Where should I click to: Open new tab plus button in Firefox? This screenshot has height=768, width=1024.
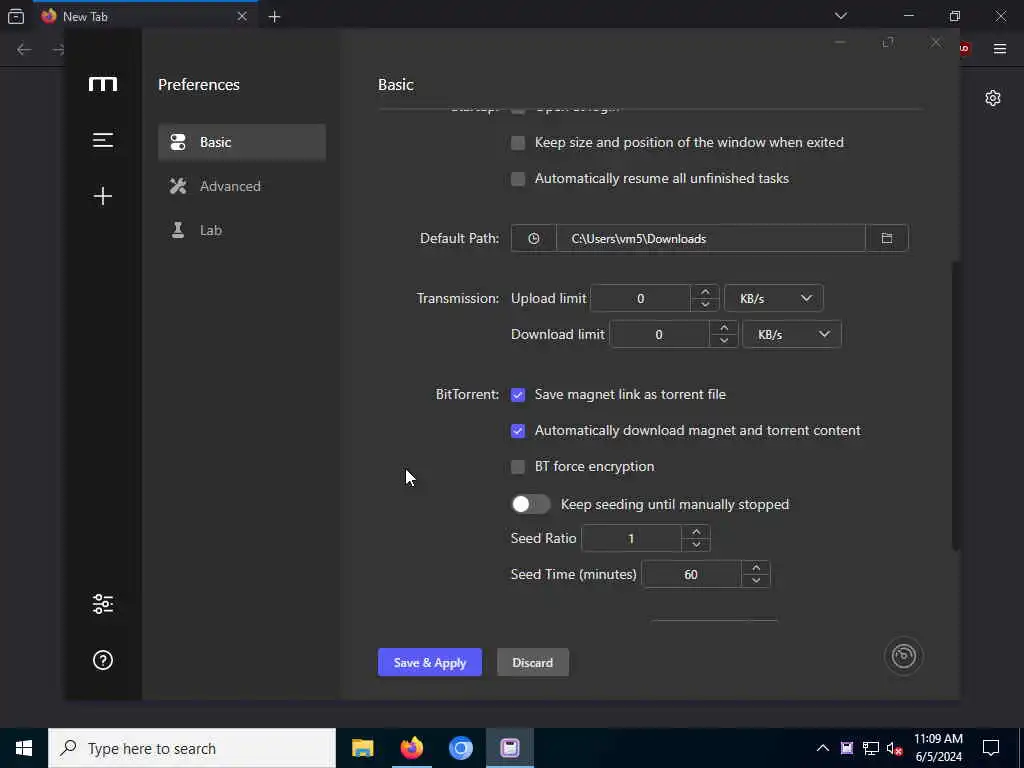(274, 17)
